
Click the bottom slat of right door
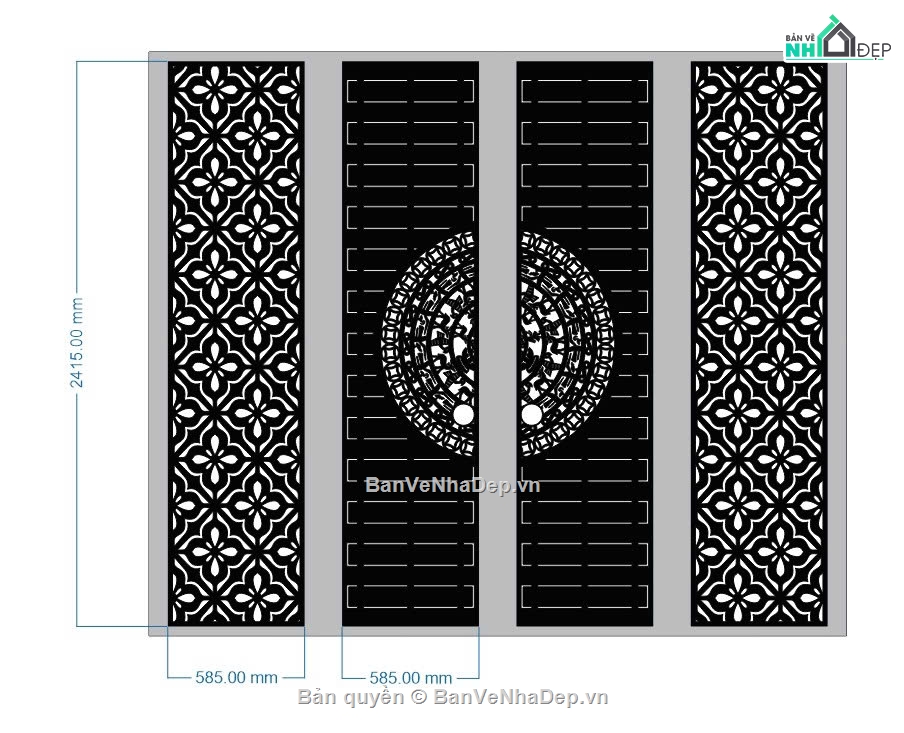click(585, 597)
